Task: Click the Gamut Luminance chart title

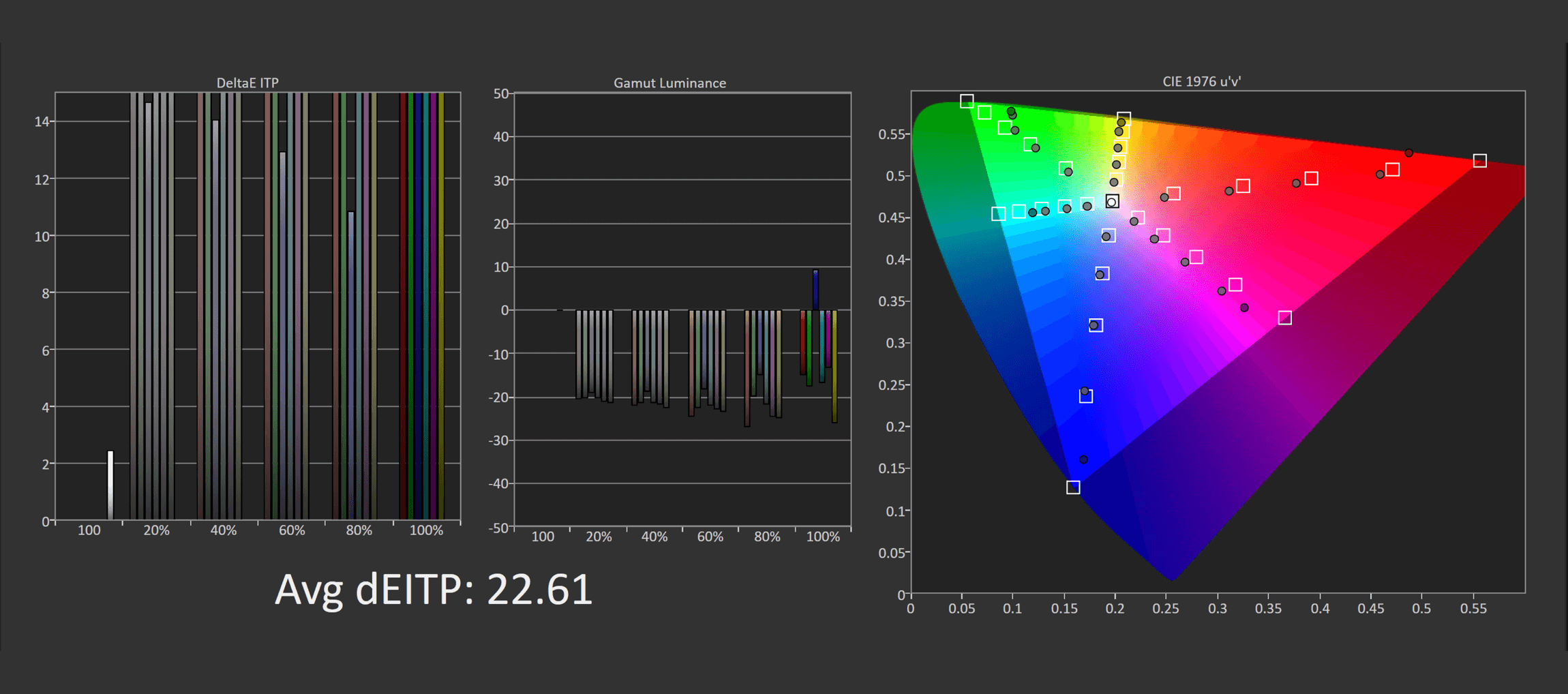Action: click(669, 83)
